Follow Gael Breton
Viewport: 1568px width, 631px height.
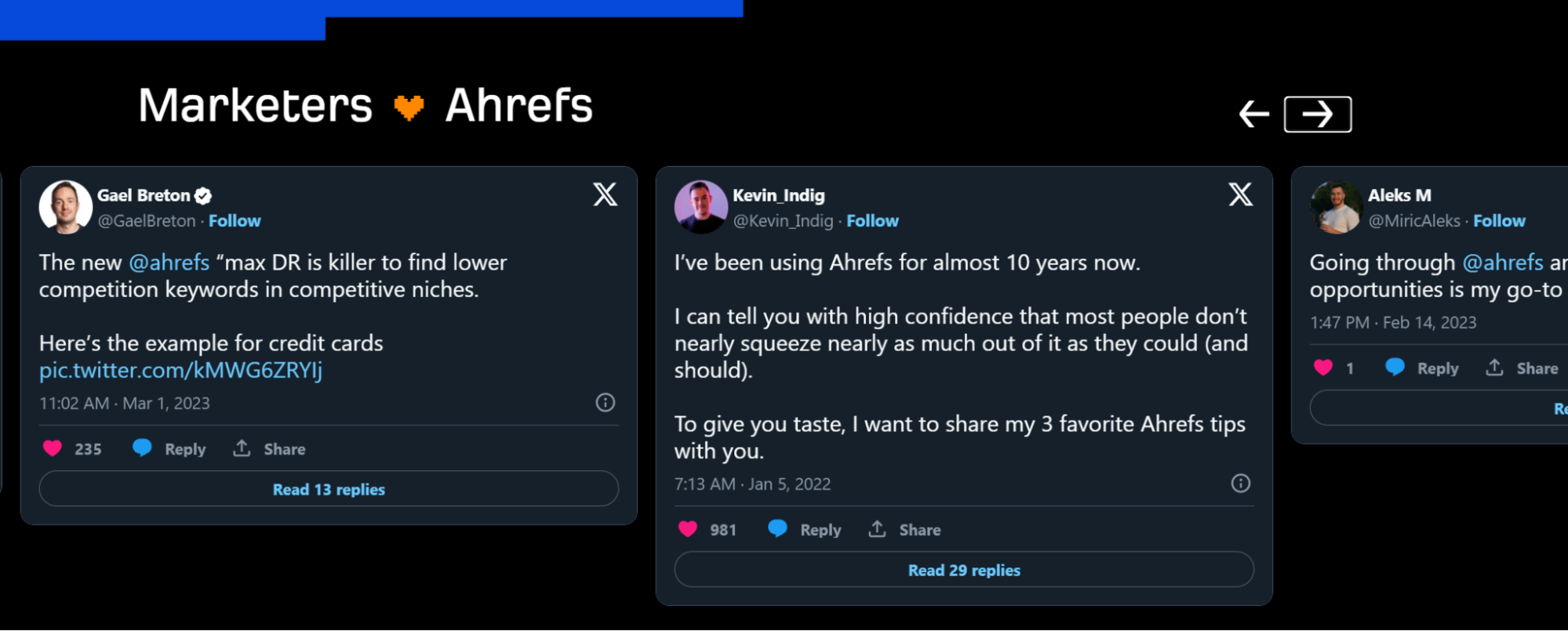[235, 221]
